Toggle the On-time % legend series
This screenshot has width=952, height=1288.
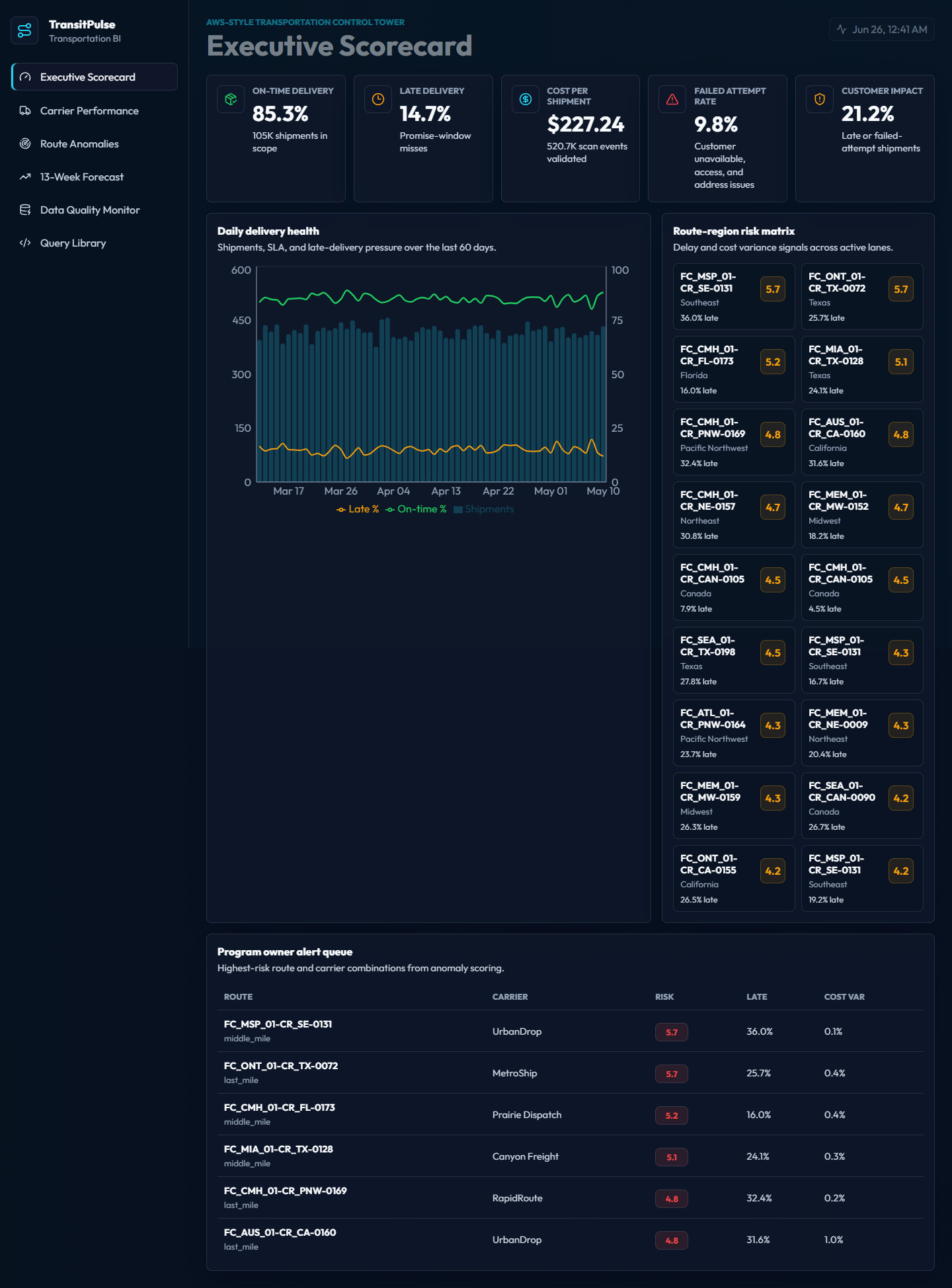click(x=416, y=509)
